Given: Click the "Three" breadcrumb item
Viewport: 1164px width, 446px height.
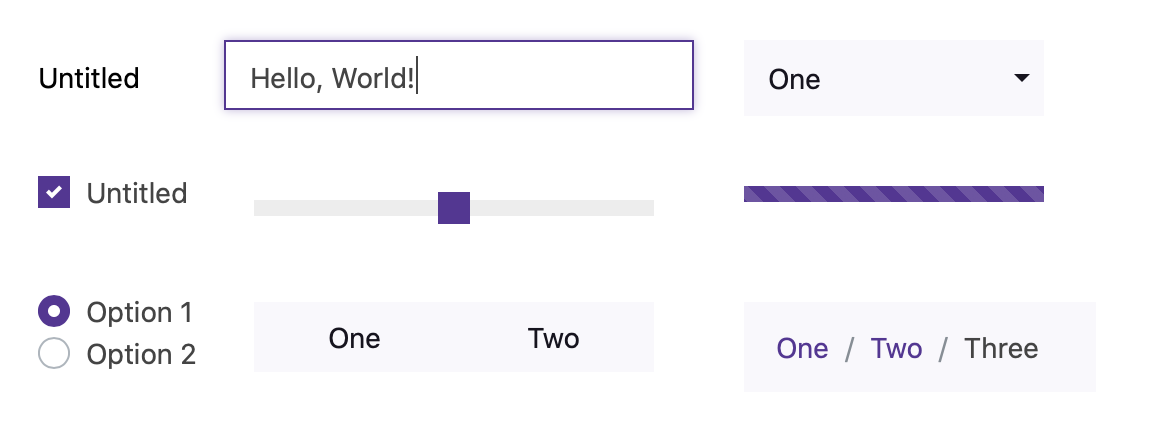Looking at the screenshot, I should coord(1001,348).
